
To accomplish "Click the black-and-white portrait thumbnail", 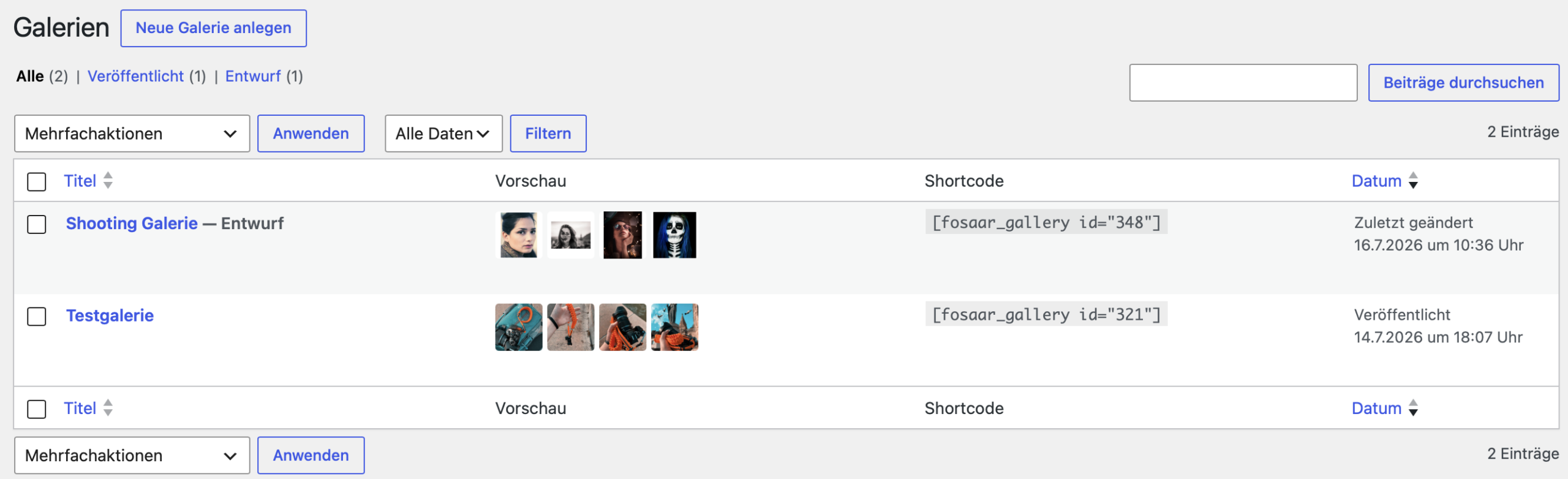I will pyautogui.click(x=570, y=235).
